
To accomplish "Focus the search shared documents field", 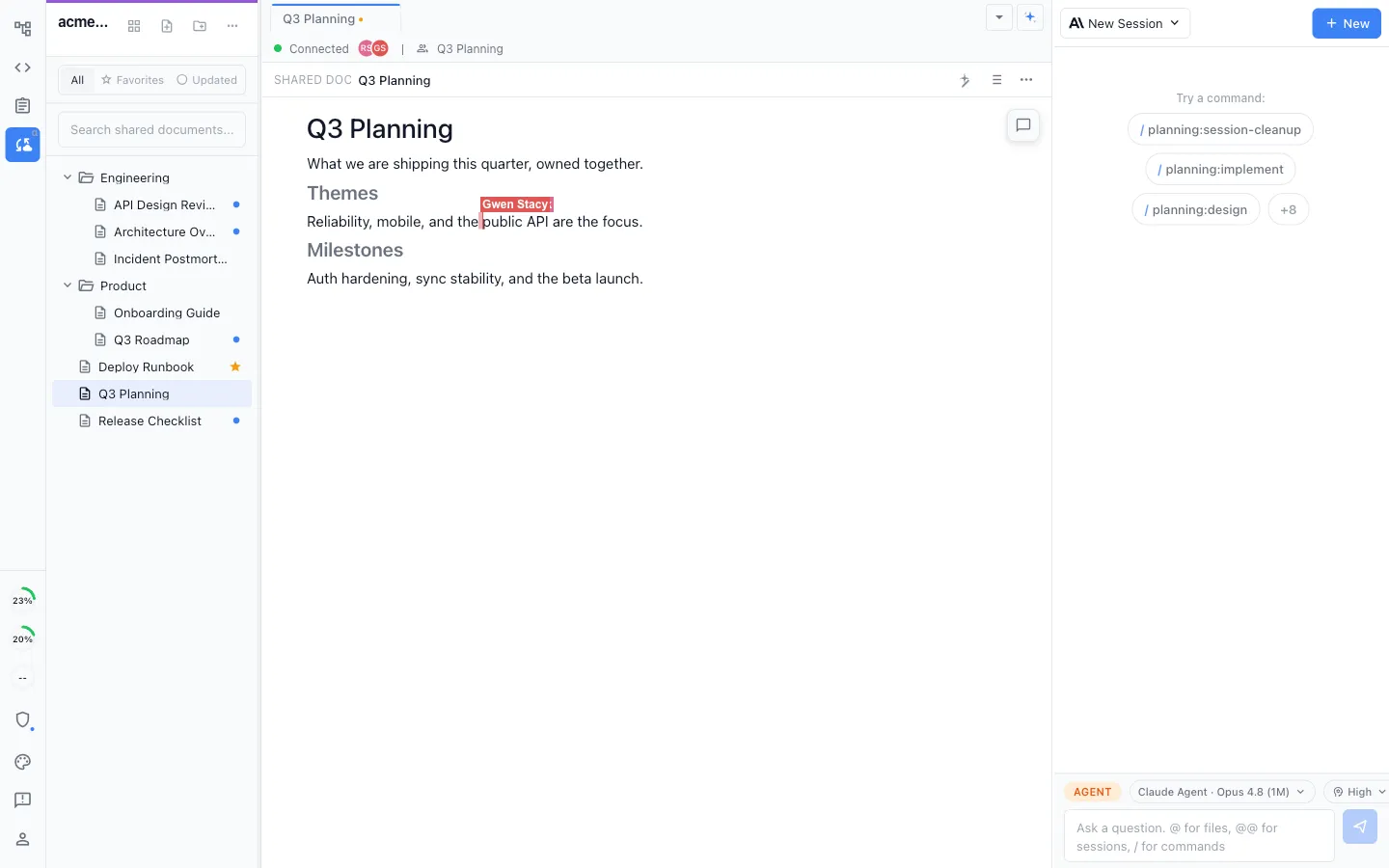I will click(x=151, y=129).
